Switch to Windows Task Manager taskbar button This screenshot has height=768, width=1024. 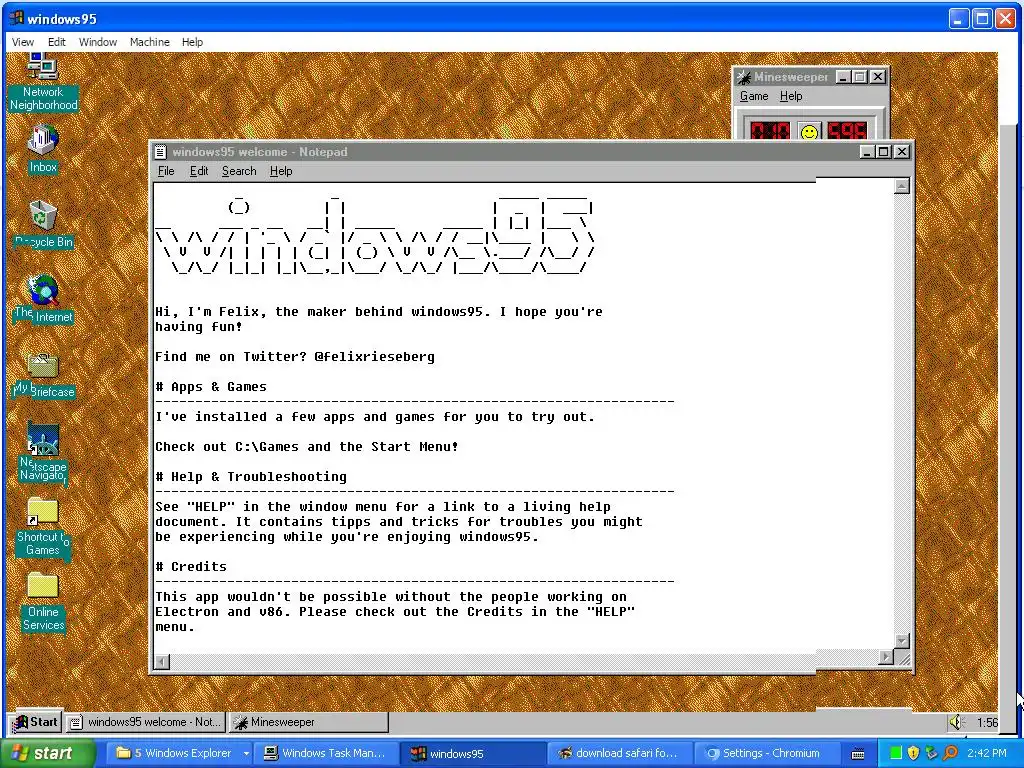point(327,753)
